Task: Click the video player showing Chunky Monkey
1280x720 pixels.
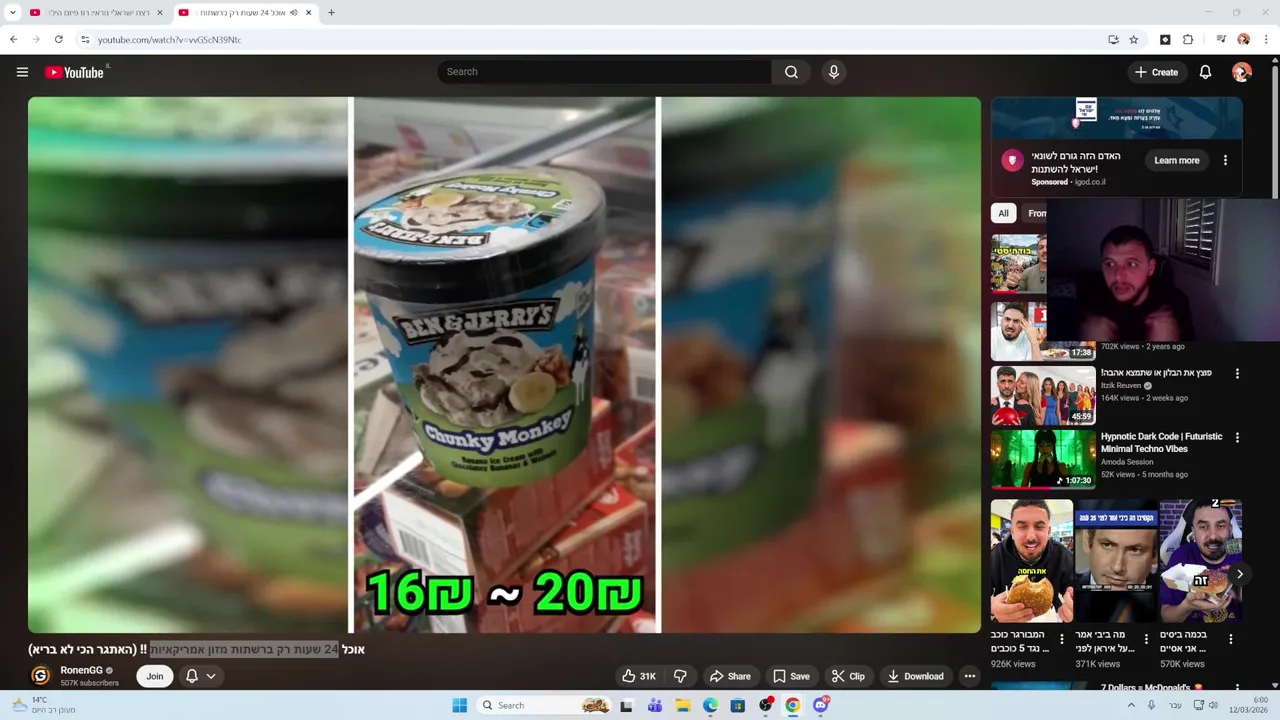Action: (x=504, y=365)
